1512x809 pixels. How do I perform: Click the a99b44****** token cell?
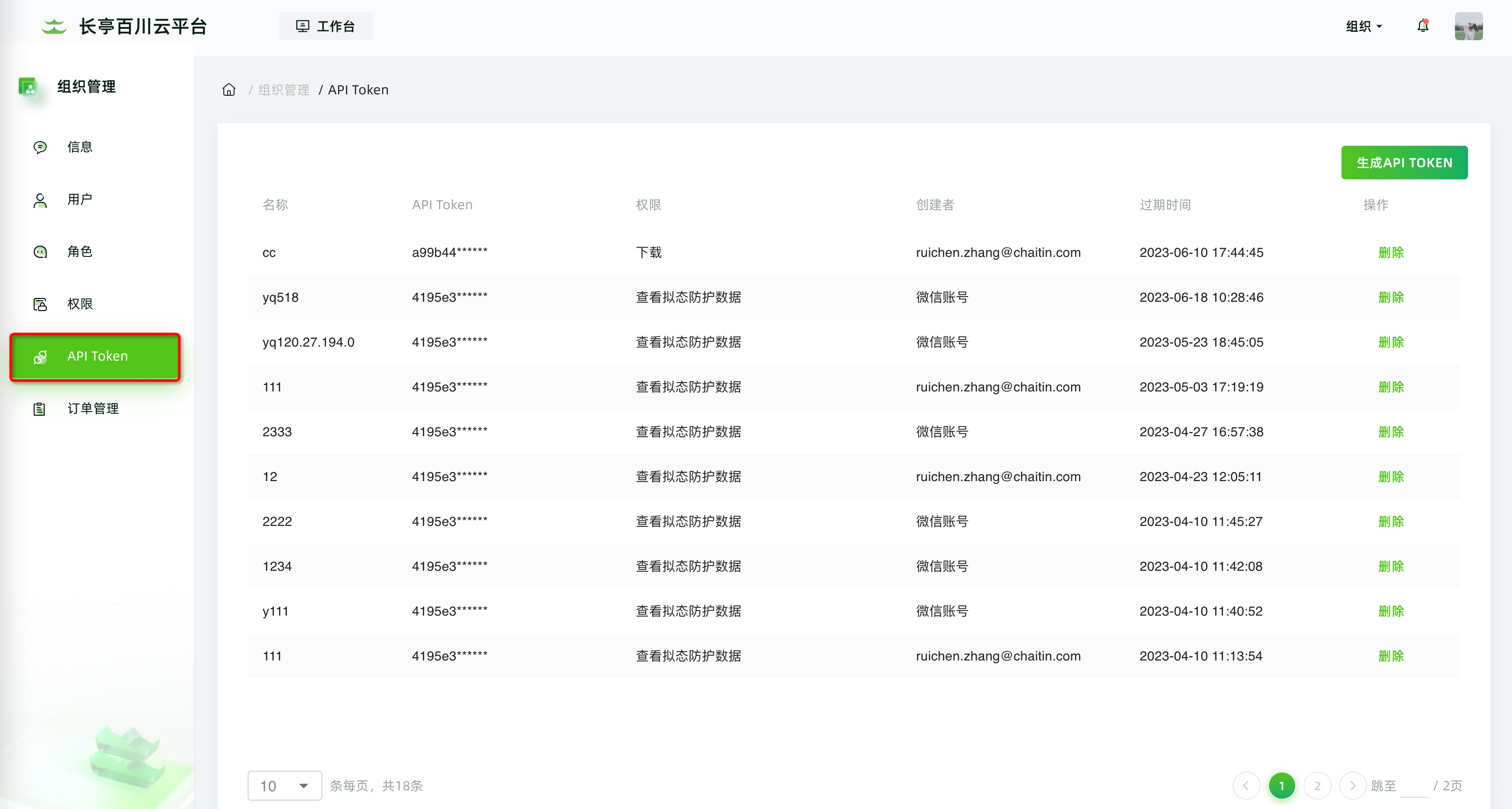(449, 252)
